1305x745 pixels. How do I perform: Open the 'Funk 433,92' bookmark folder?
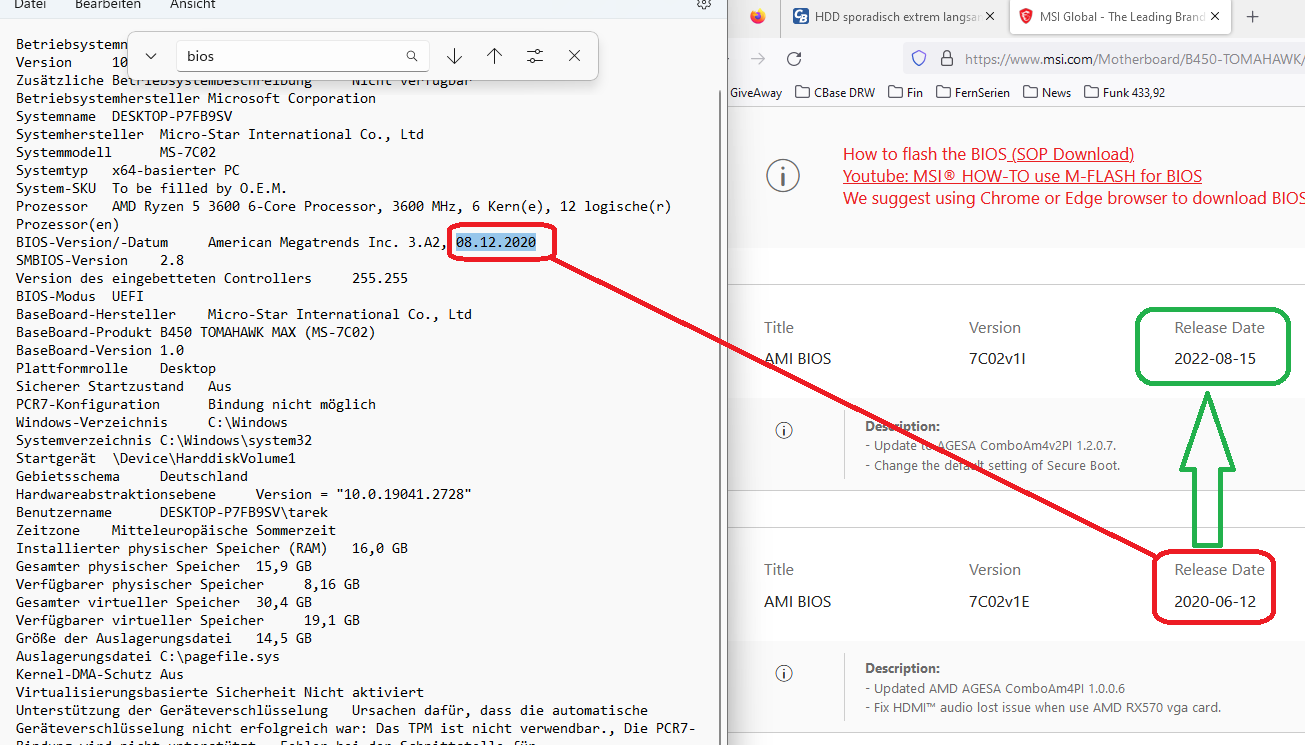click(1123, 93)
